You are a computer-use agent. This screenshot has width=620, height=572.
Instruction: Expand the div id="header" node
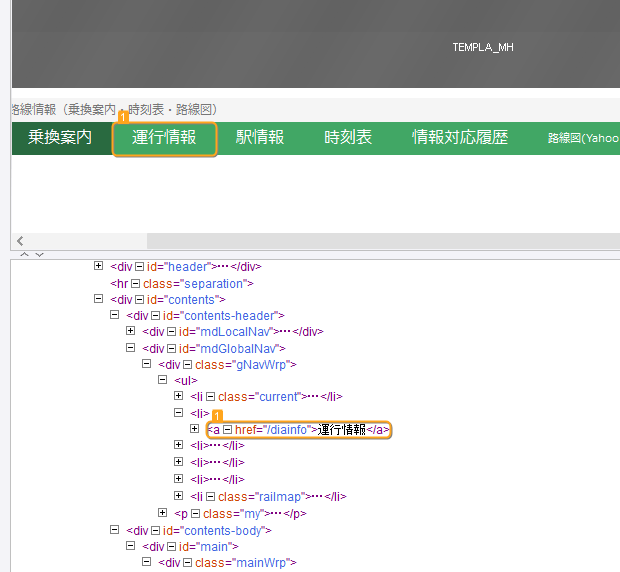[x=98, y=266]
